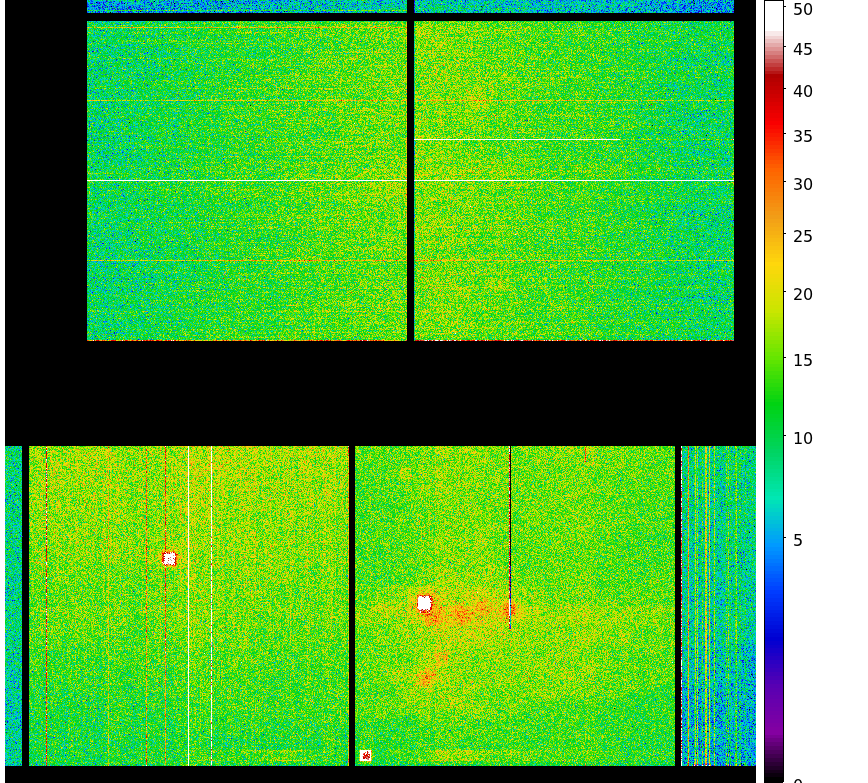
Task: Pick the red band of the colorbar near 40
Action: pos(773,92)
